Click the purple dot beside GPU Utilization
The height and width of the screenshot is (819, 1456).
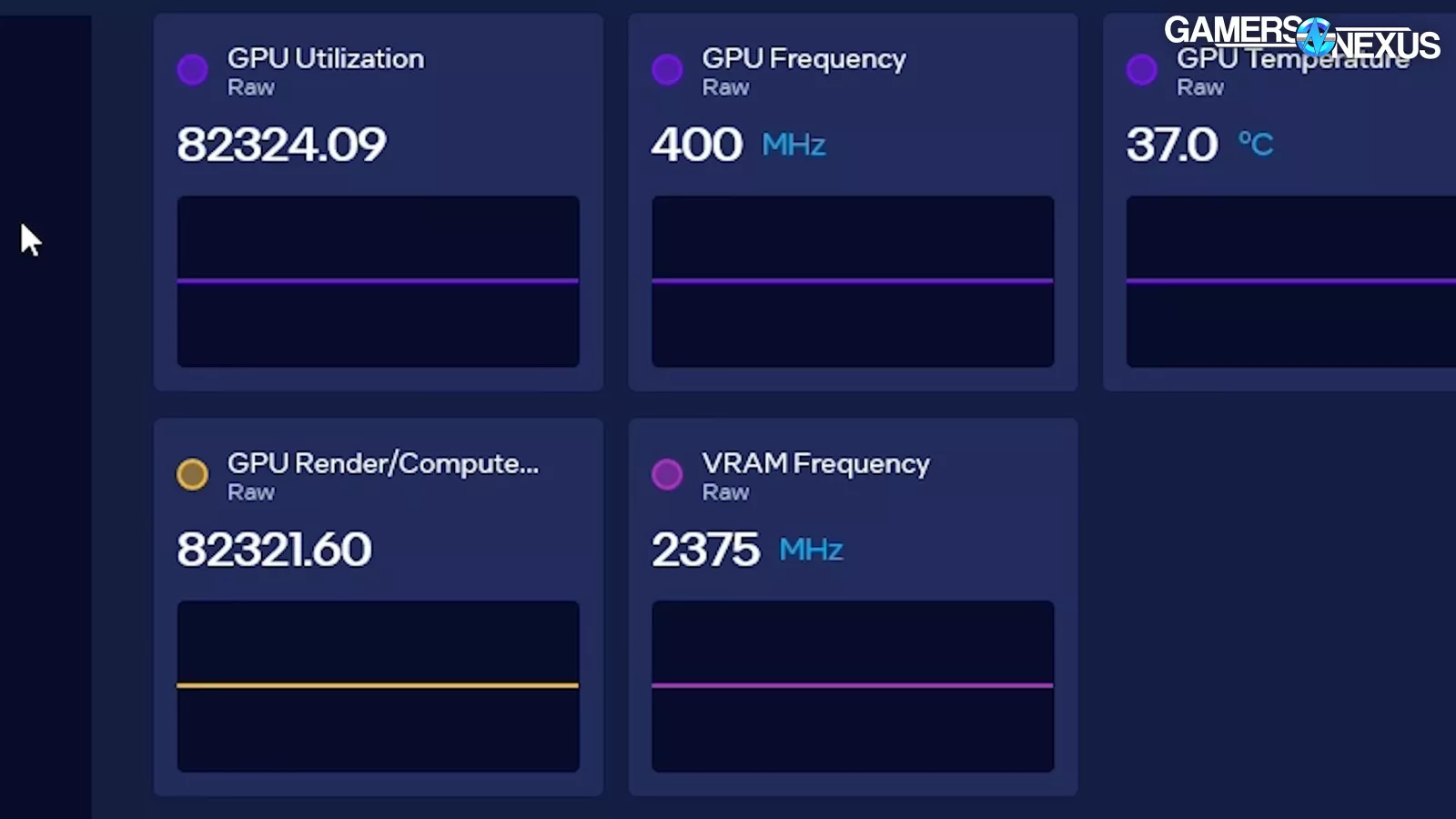pos(192,69)
